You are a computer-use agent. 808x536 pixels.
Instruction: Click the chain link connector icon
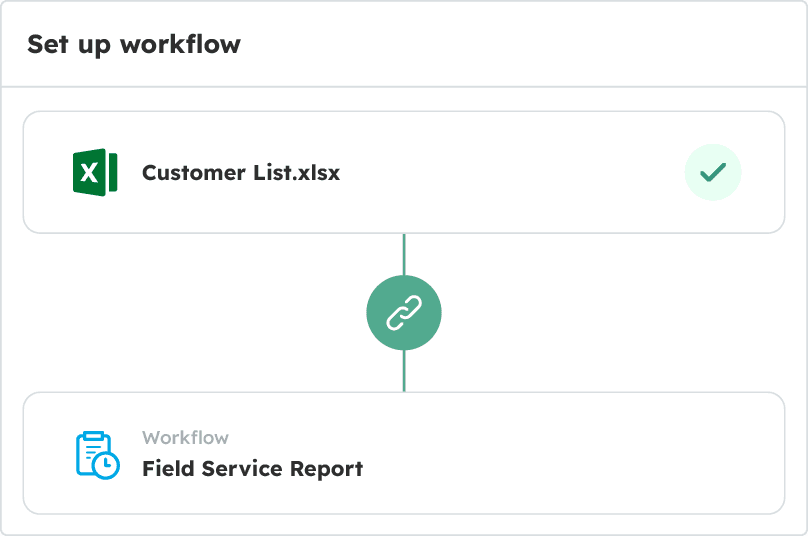pyautogui.click(x=404, y=313)
